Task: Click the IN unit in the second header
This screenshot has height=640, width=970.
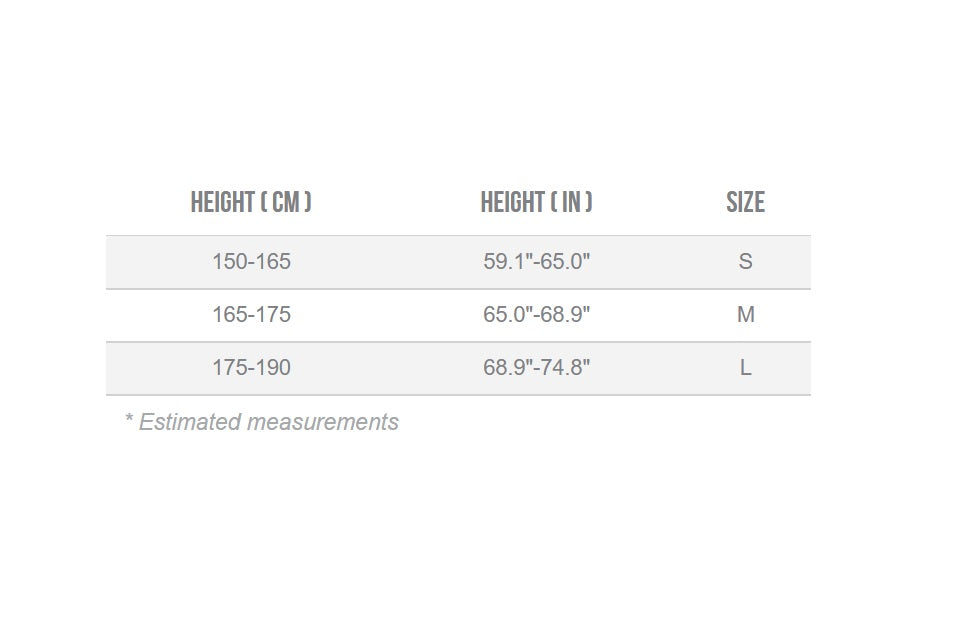Action: (571, 202)
